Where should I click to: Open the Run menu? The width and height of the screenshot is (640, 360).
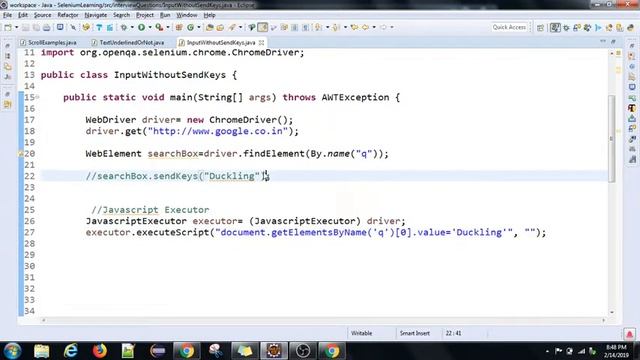click(165, 15)
